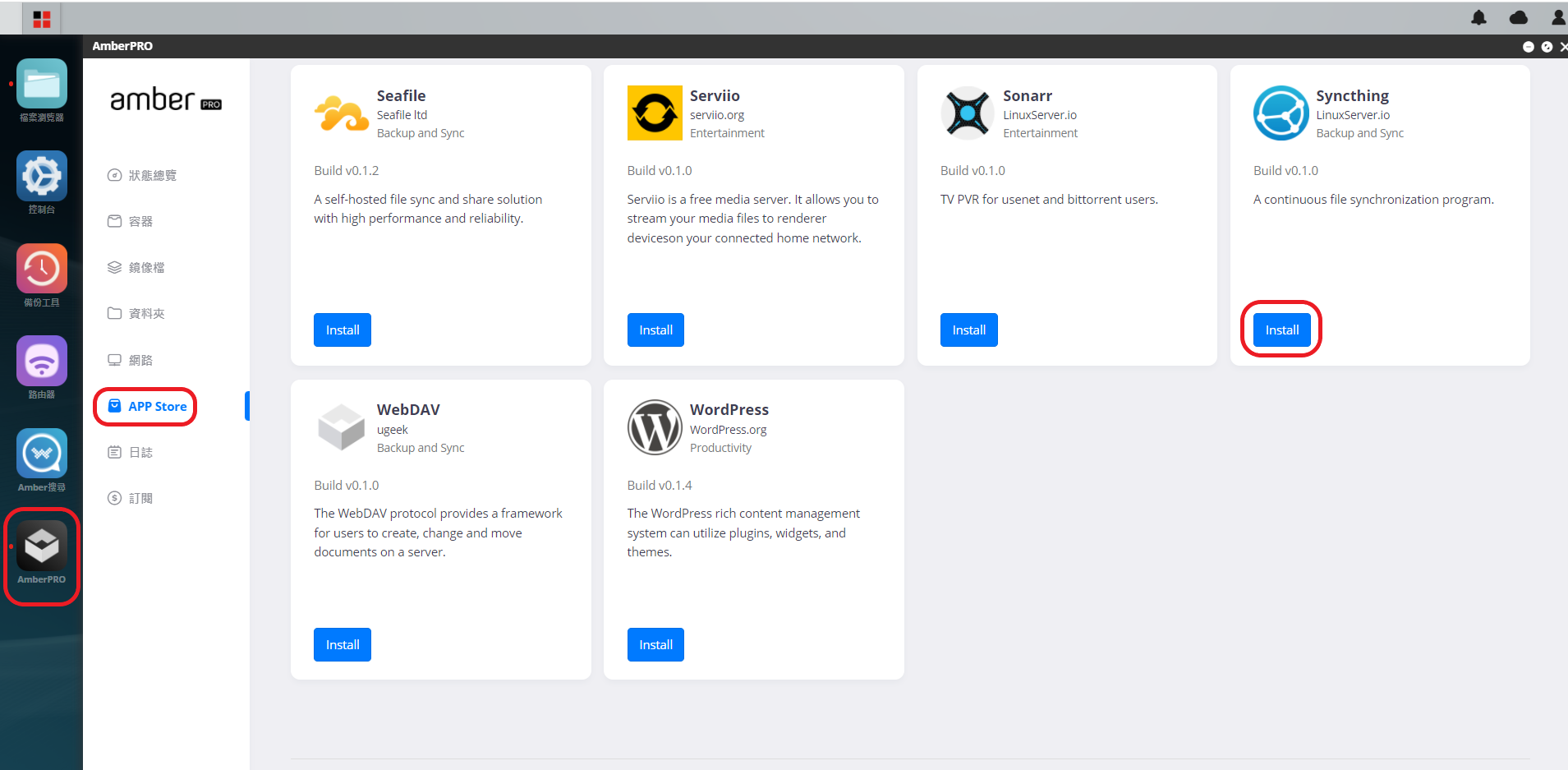Click the Syncthing title text
This screenshot has height=770, width=1568.
(1353, 96)
